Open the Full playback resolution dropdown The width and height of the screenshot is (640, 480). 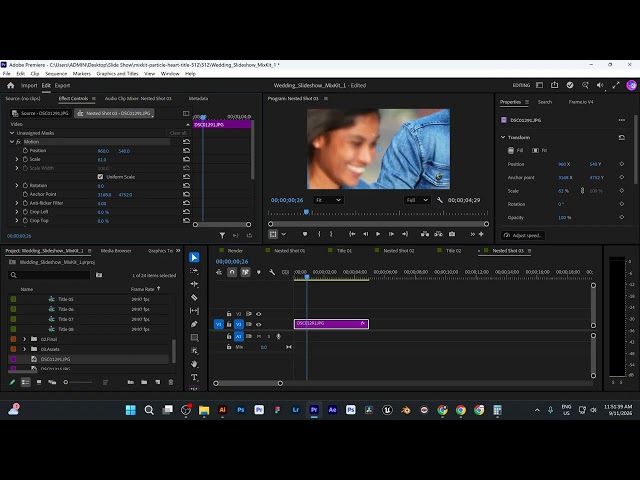click(417, 200)
